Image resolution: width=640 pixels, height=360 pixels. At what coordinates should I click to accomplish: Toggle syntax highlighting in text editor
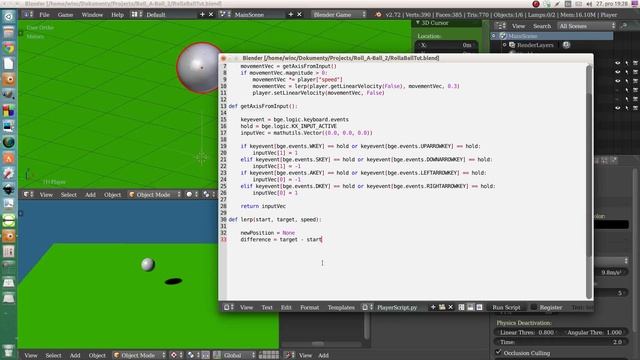[479, 307]
